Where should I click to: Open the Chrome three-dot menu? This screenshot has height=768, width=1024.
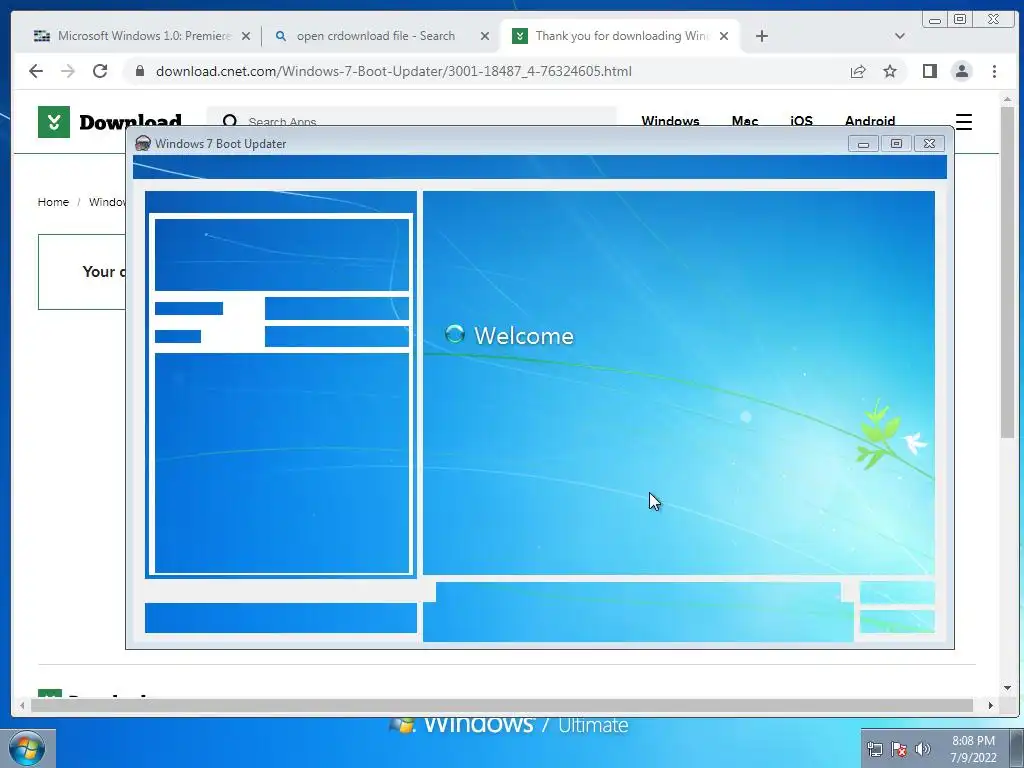point(994,71)
